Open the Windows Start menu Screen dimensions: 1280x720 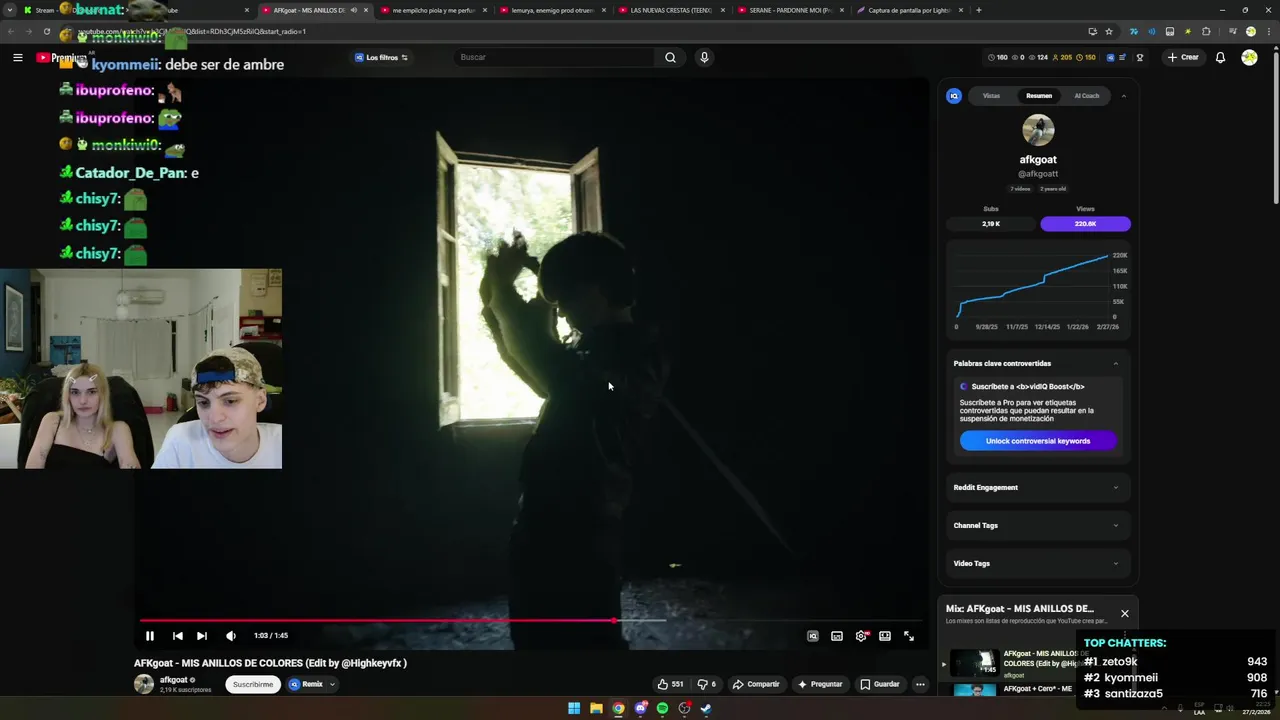coord(574,709)
